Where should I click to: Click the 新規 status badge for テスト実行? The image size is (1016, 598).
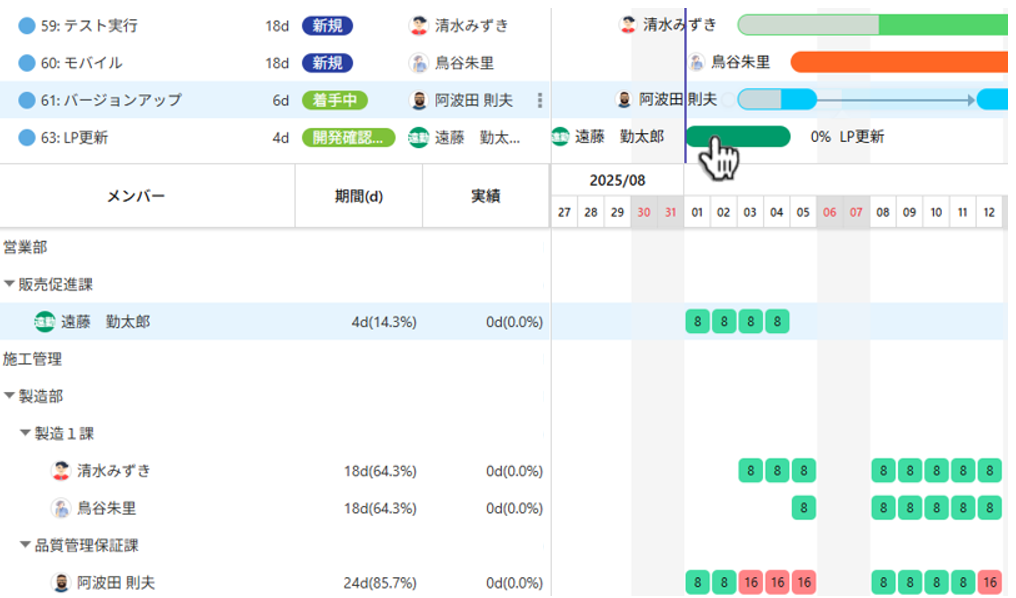(x=327, y=26)
